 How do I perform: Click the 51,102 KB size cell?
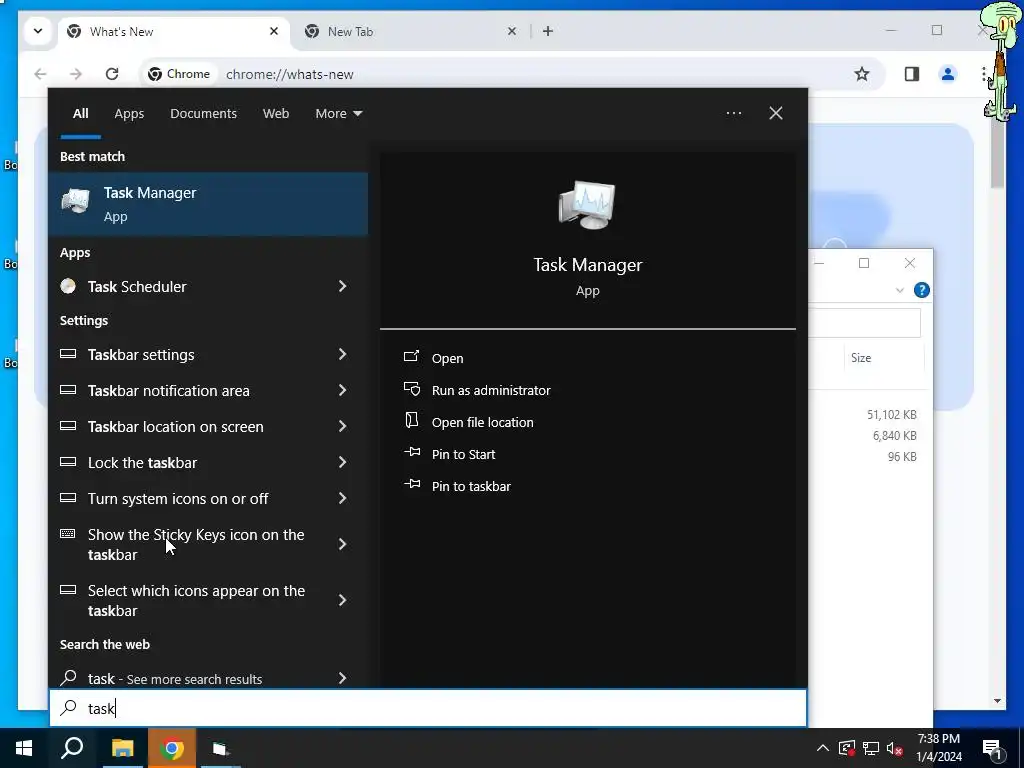891,415
